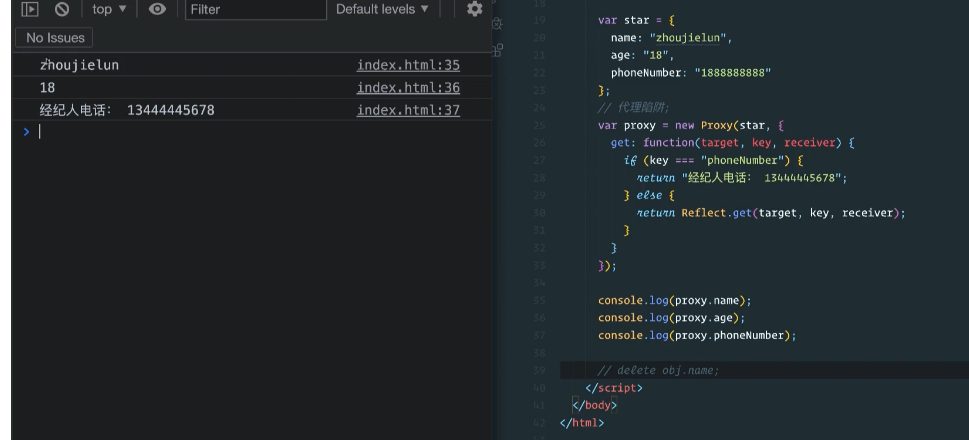The image size is (969, 440).
Task: Open source link index.html:35
Action: coord(408,66)
